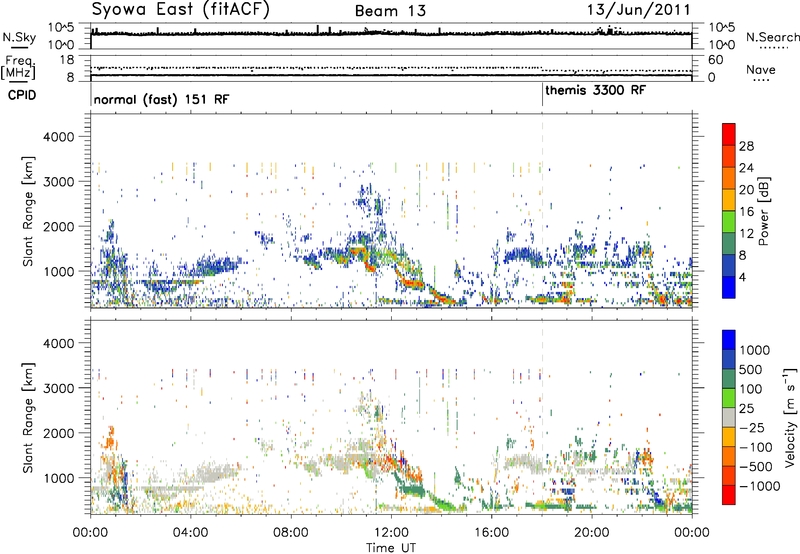The width and height of the screenshot is (800, 554).
Task: Click the right axis value '60'
Action: click(x=716, y=60)
